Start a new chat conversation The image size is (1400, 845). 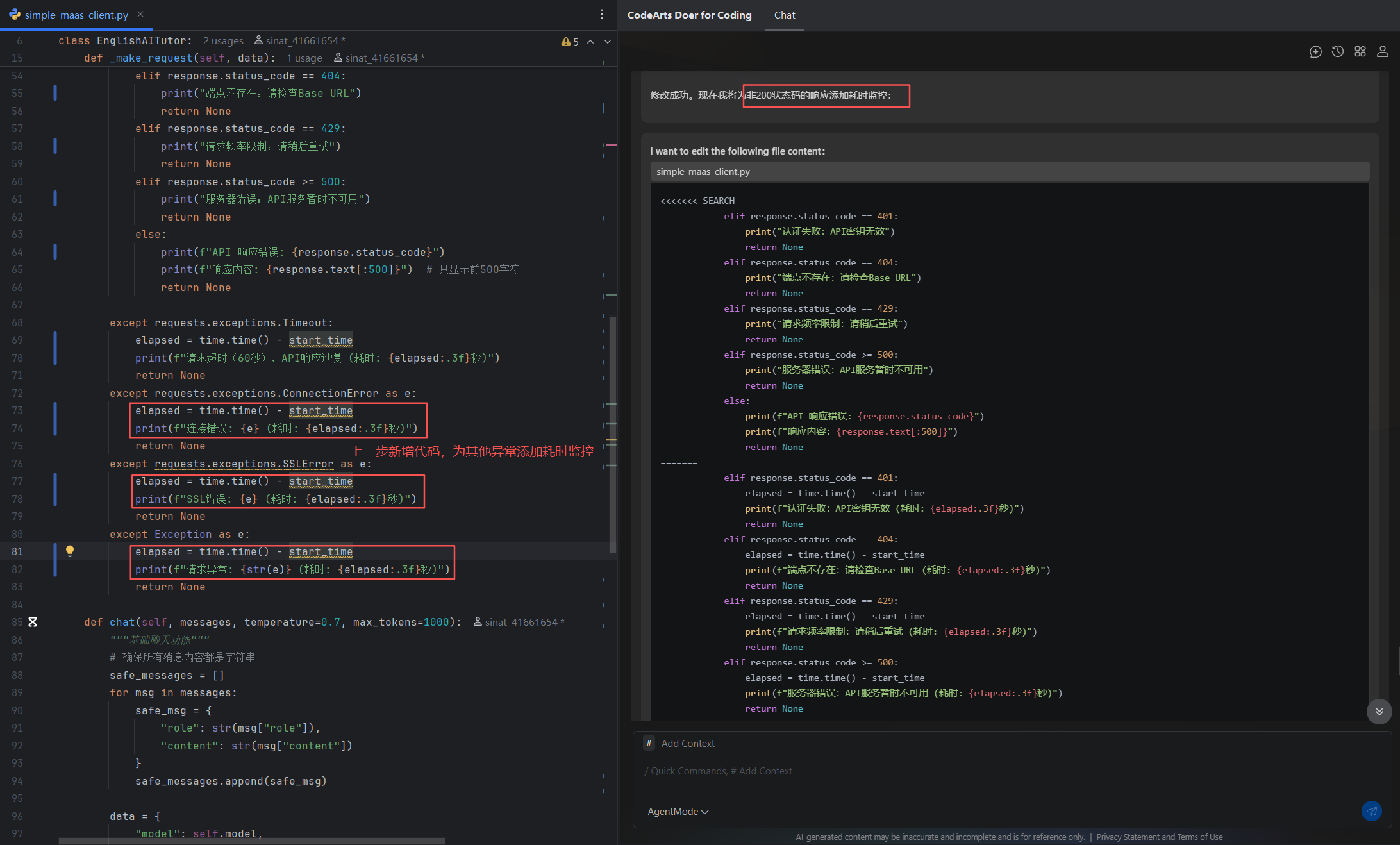[1315, 52]
